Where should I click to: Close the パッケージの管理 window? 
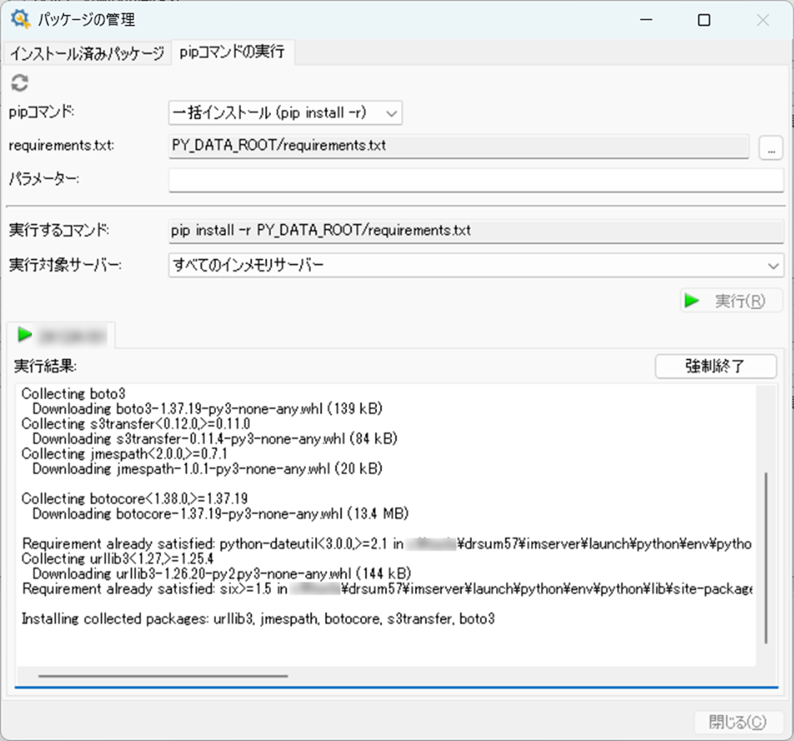pos(762,20)
